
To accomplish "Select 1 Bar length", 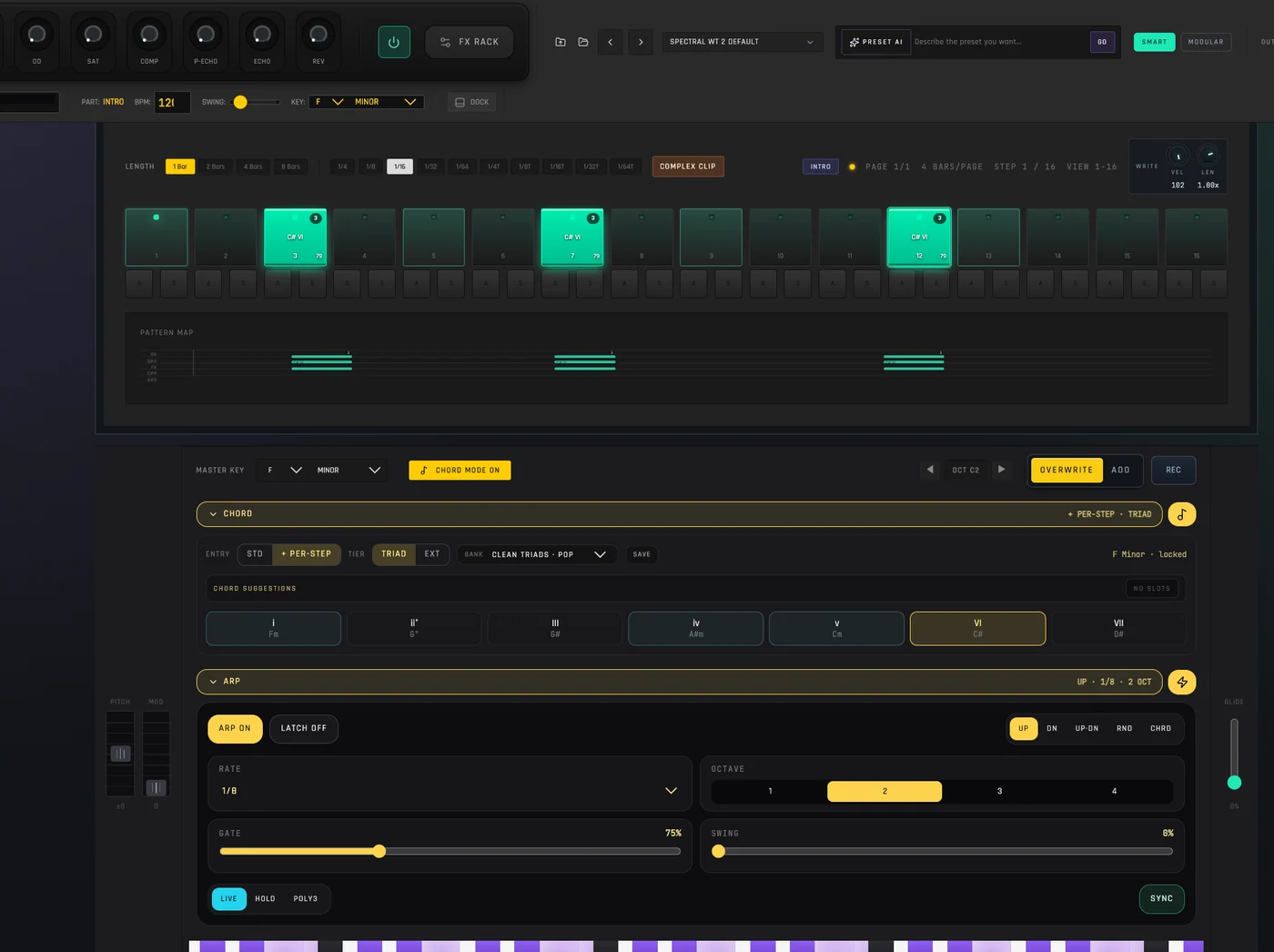I will [x=180, y=167].
